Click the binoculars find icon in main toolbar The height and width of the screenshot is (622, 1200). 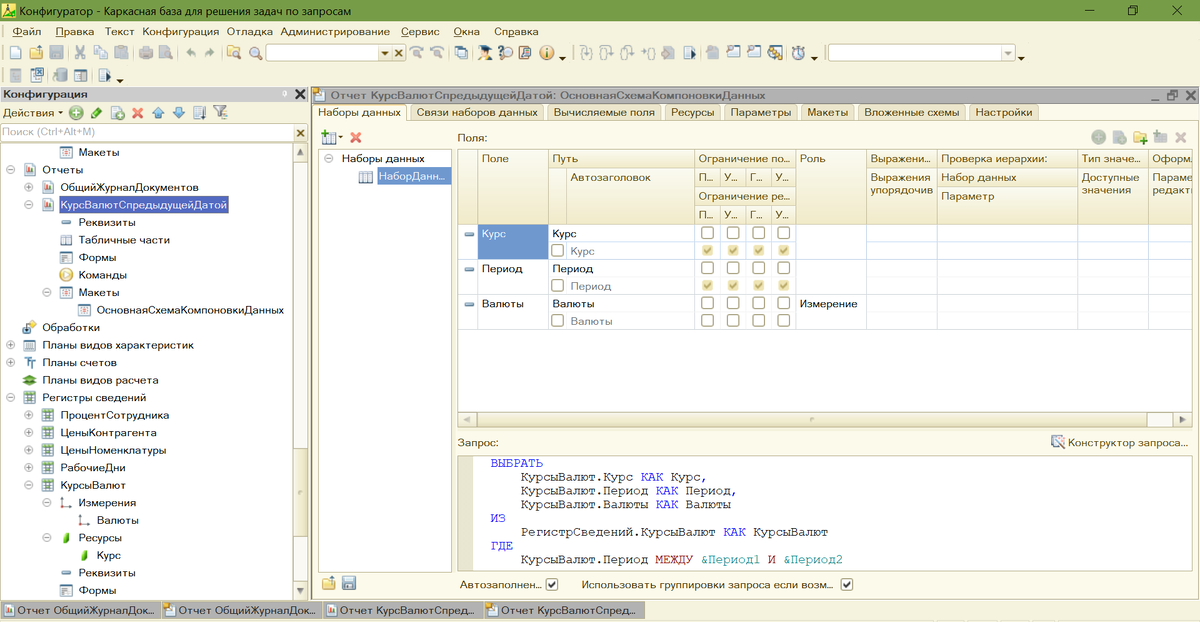256,53
